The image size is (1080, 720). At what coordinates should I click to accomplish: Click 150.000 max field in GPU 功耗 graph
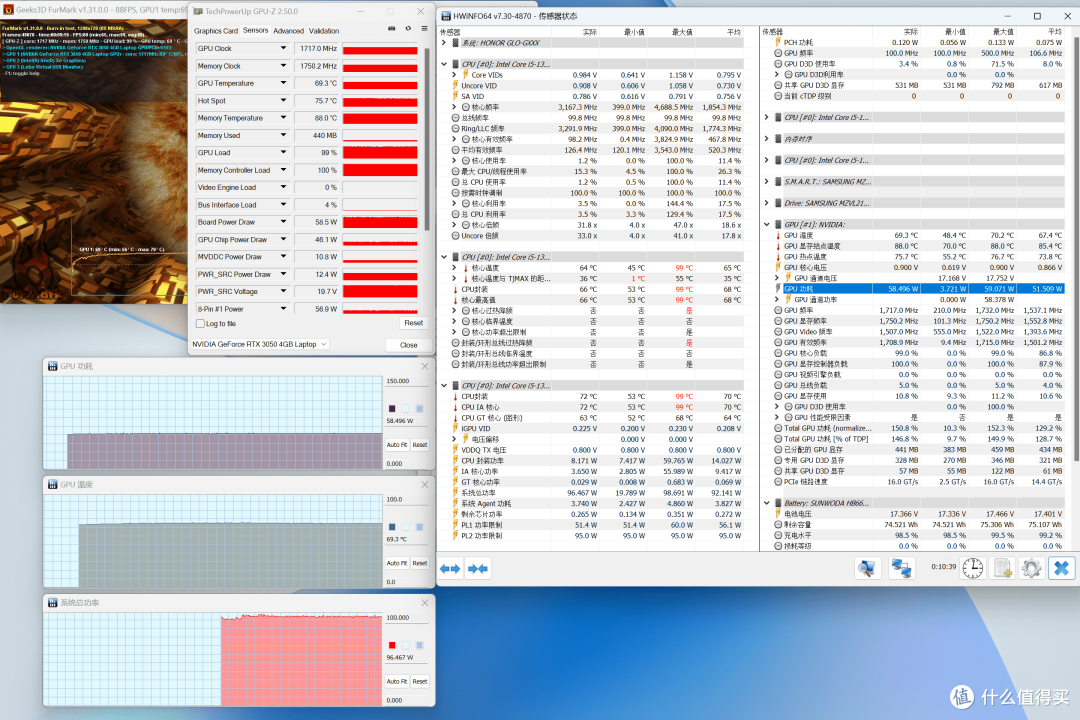(x=408, y=381)
